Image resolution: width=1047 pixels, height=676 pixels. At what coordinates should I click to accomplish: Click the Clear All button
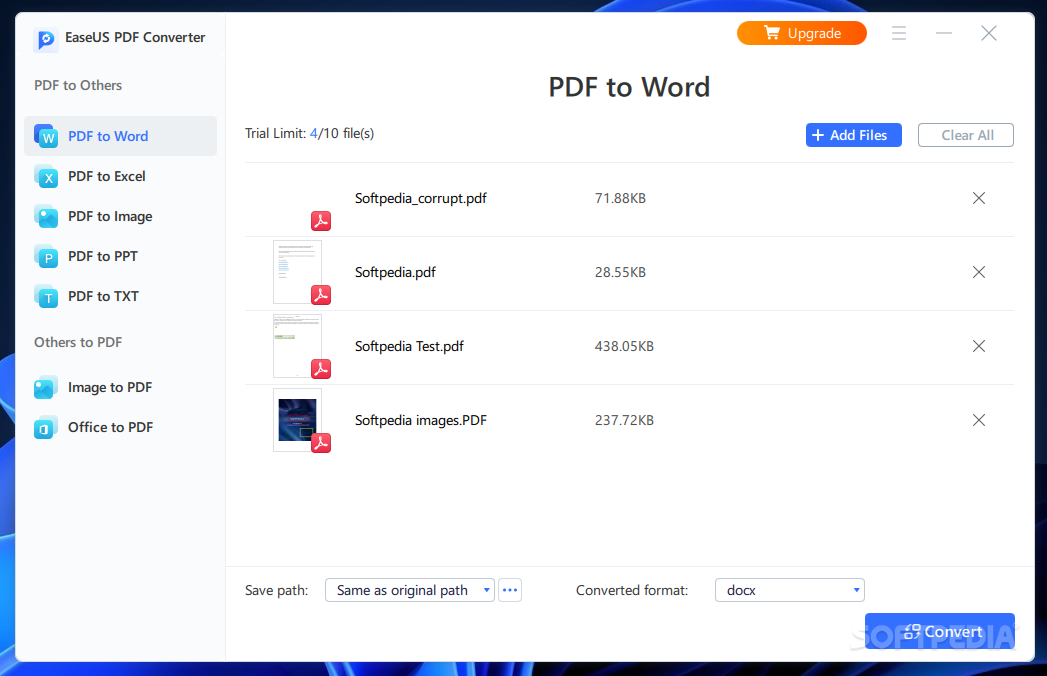point(966,135)
